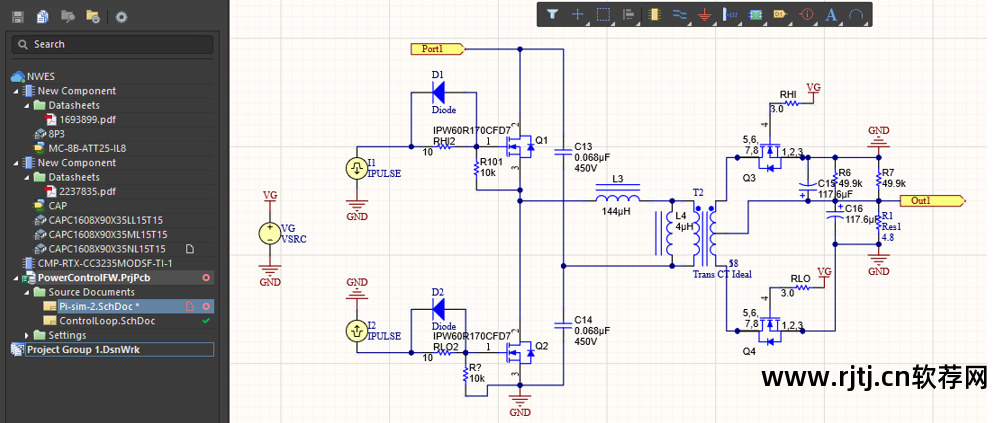Select resistor R101 10k
The height and width of the screenshot is (423, 997).
pyautogui.click(x=476, y=169)
